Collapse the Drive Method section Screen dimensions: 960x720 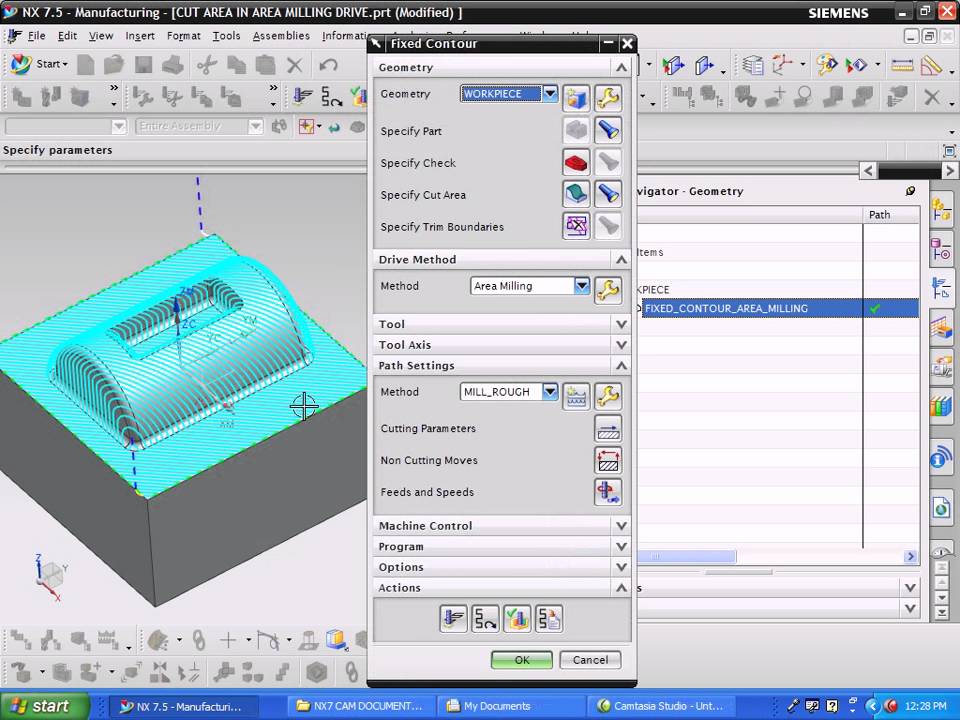tap(621, 260)
